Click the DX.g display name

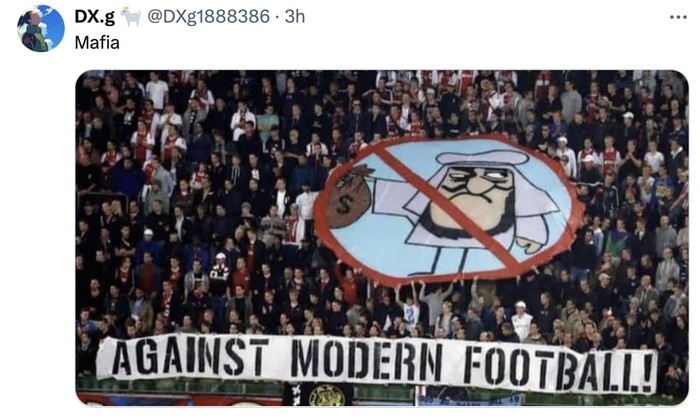point(94,17)
